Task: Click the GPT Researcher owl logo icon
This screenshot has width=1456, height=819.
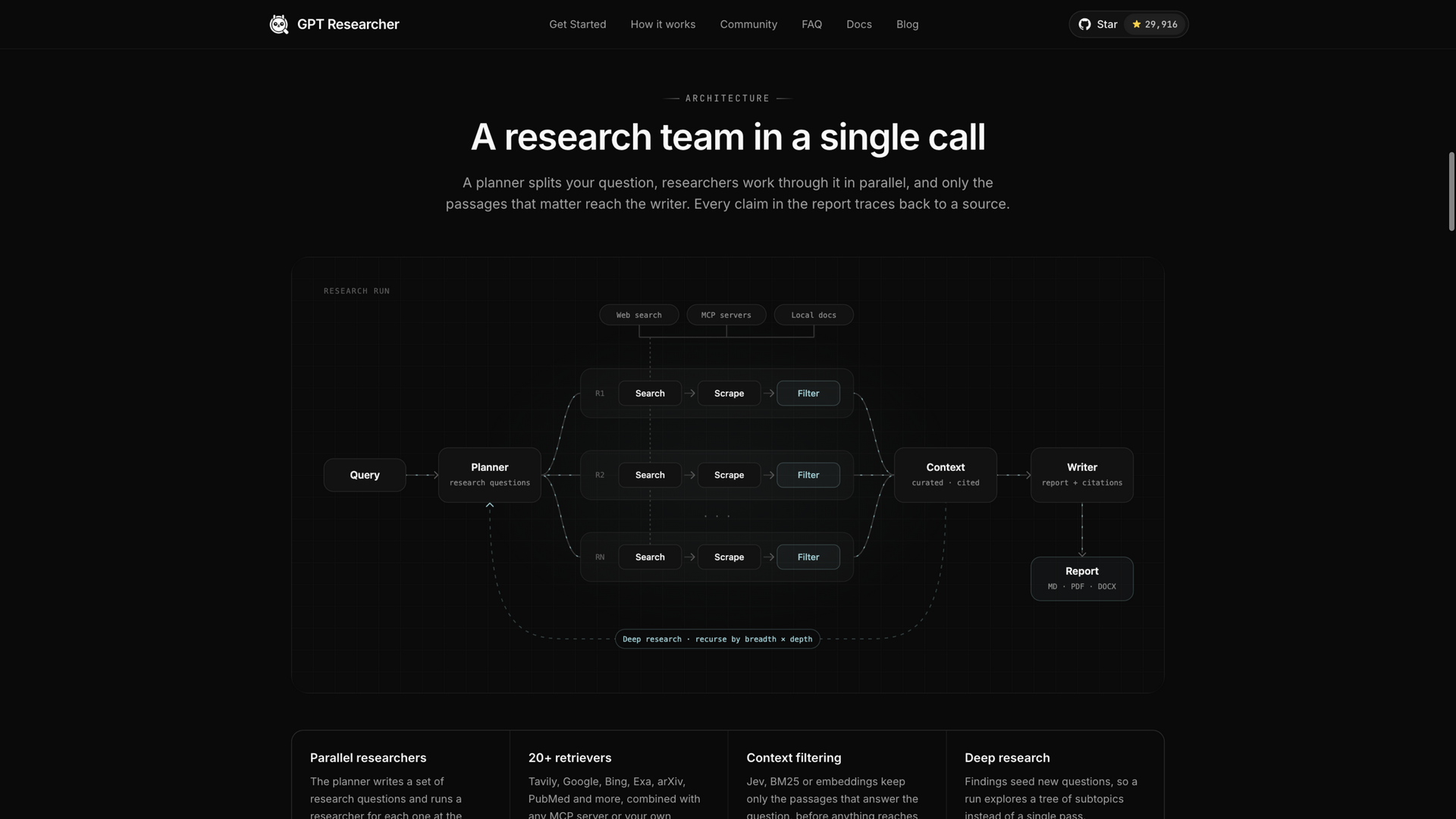Action: [x=279, y=24]
